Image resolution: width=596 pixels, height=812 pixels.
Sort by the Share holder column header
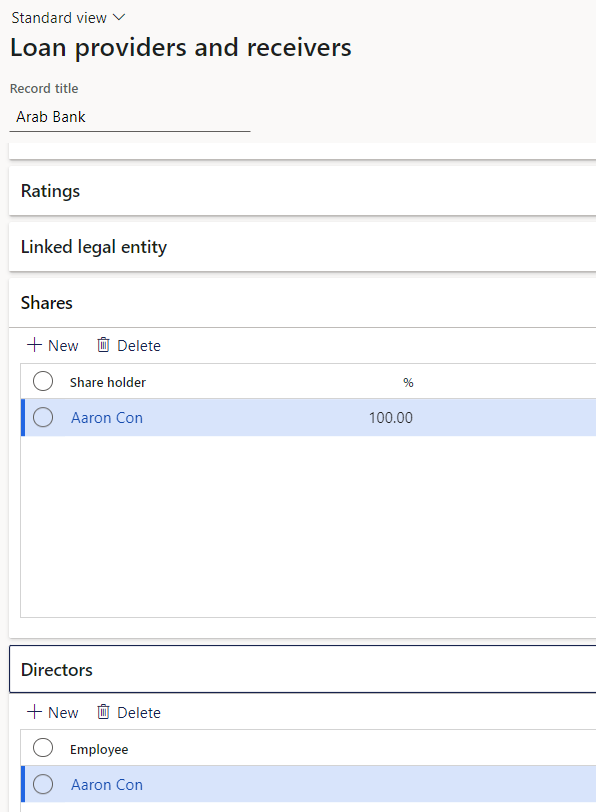[x=108, y=383]
